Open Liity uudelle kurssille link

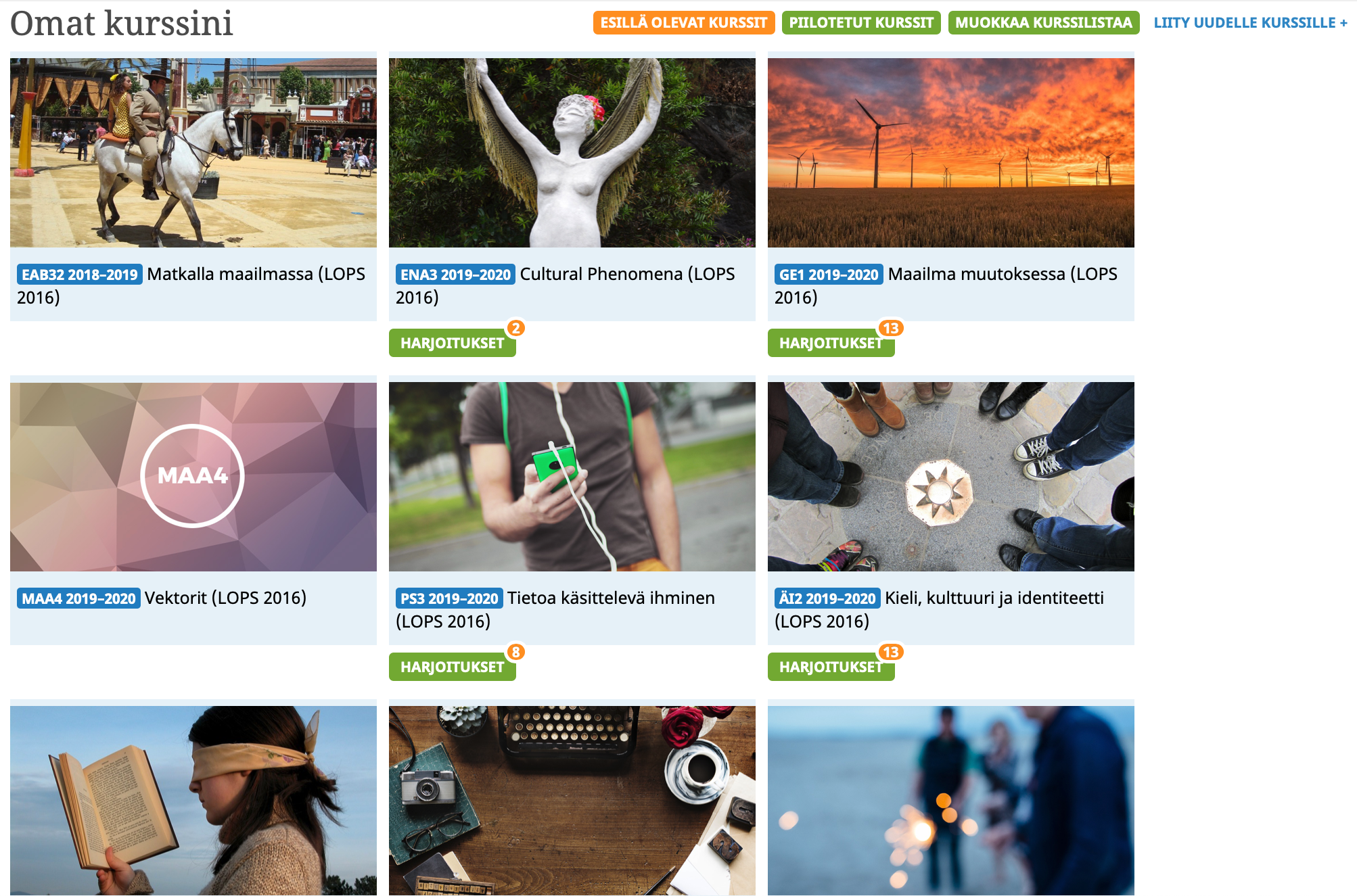[x=1250, y=22]
